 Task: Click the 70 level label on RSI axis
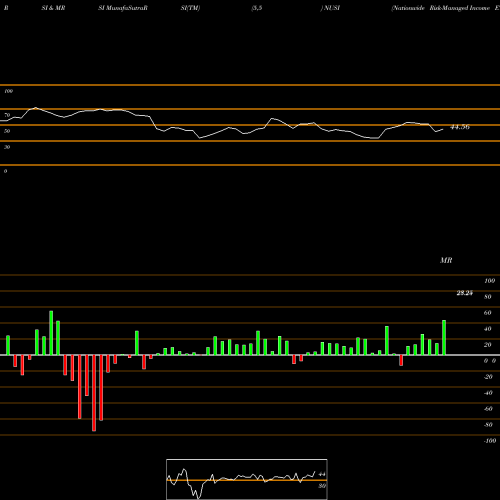[7, 115]
